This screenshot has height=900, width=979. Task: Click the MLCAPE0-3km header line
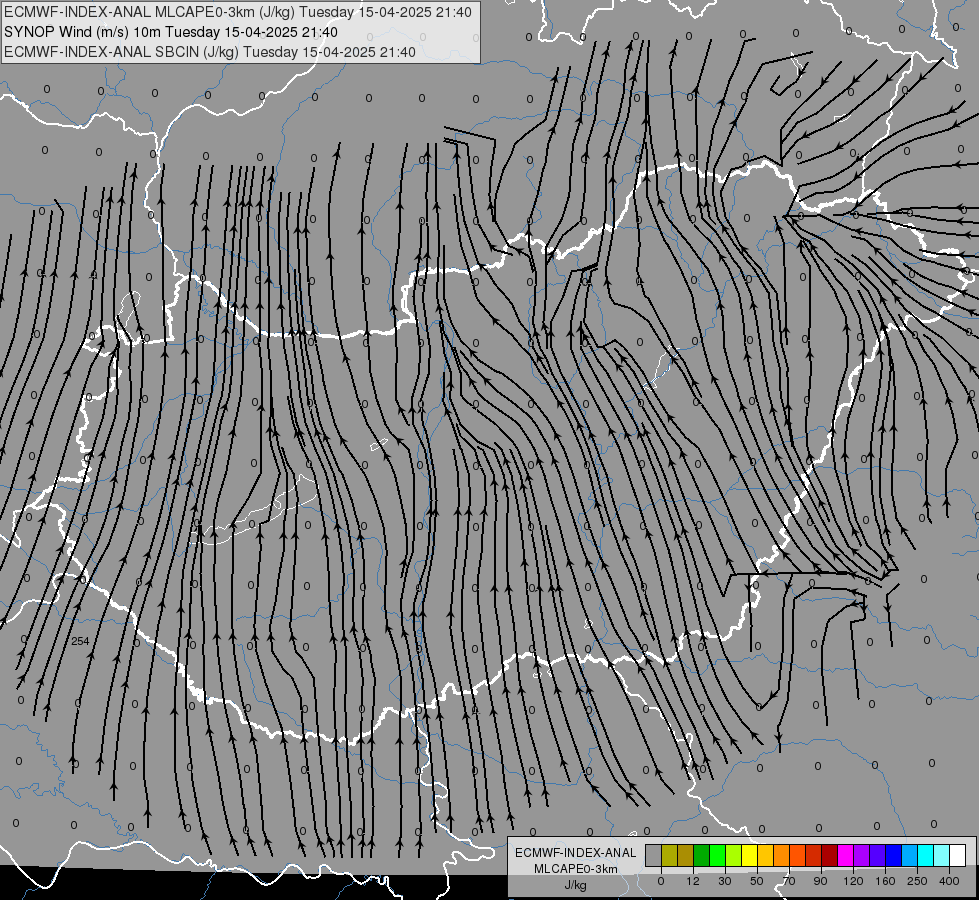[x=238, y=12]
